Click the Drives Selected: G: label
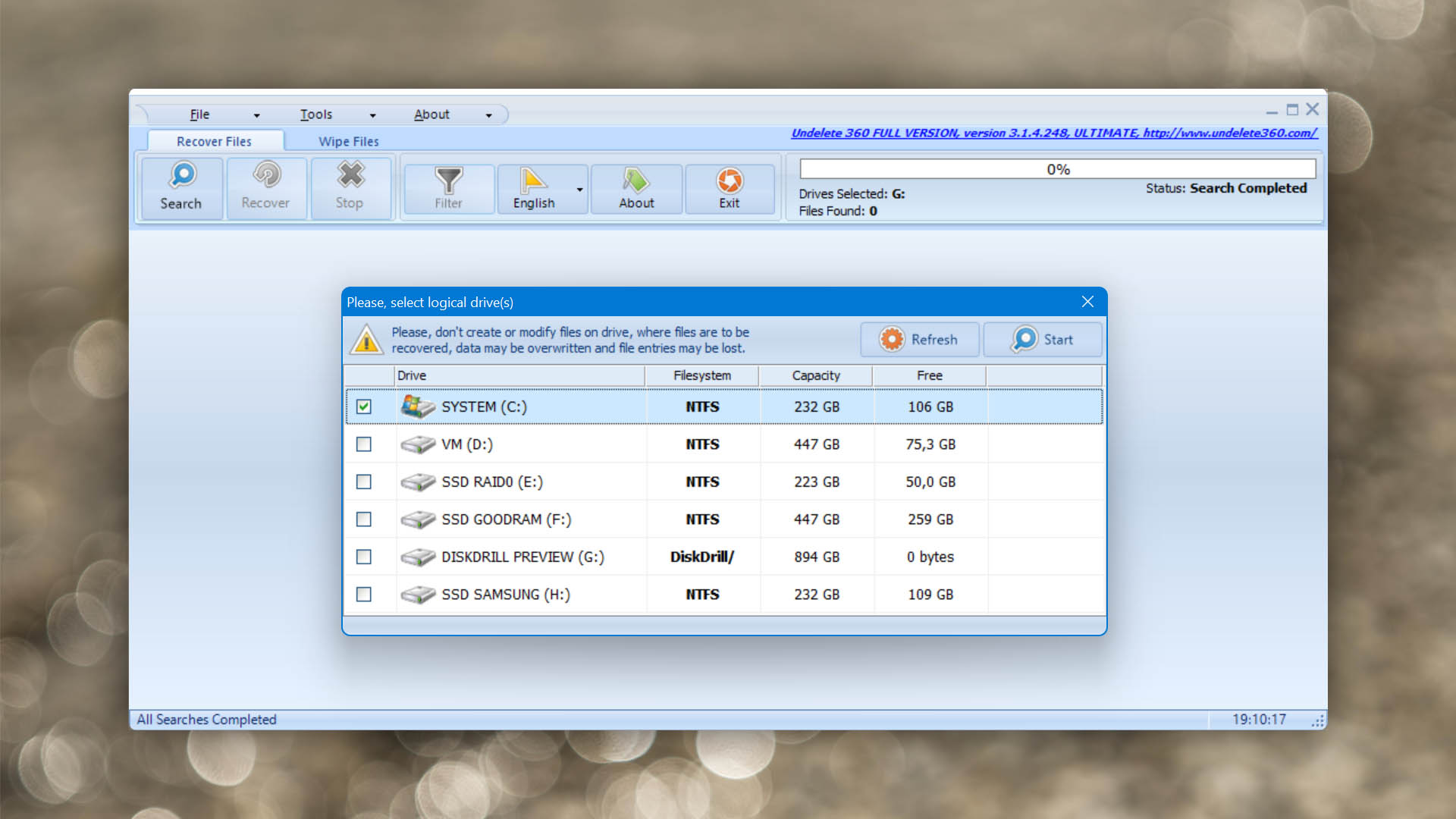This screenshot has width=1456, height=819. [x=852, y=194]
